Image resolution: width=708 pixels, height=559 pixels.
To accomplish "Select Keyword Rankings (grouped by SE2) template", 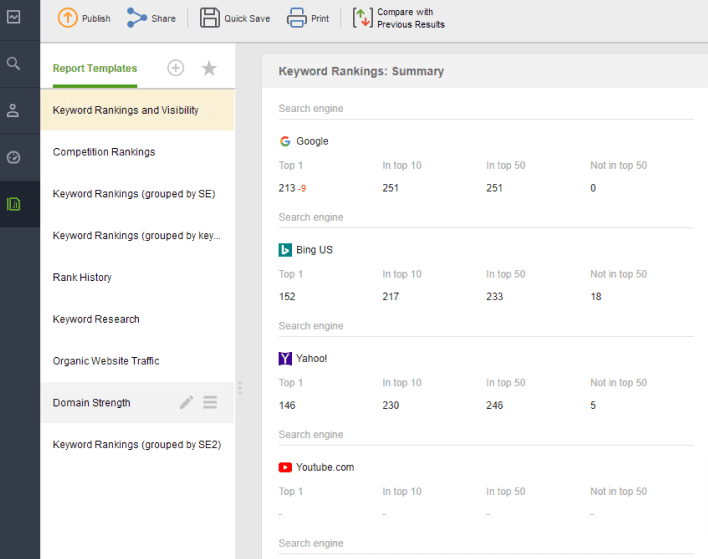I will [137, 445].
